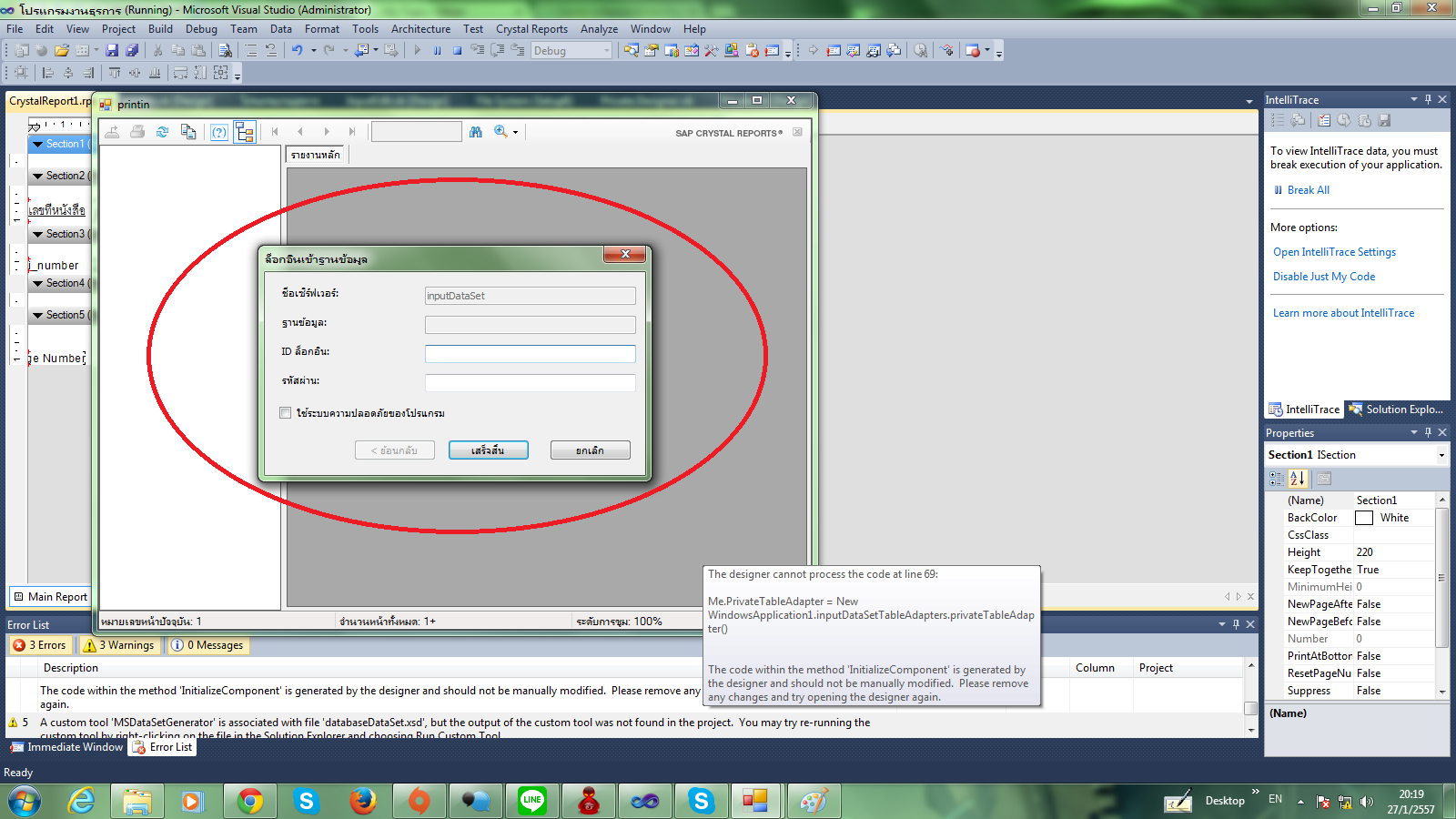Click the IntelliTrace save recording disk icon
Image resolution: width=1456 pixels, height=819 pixels.
1385,120
